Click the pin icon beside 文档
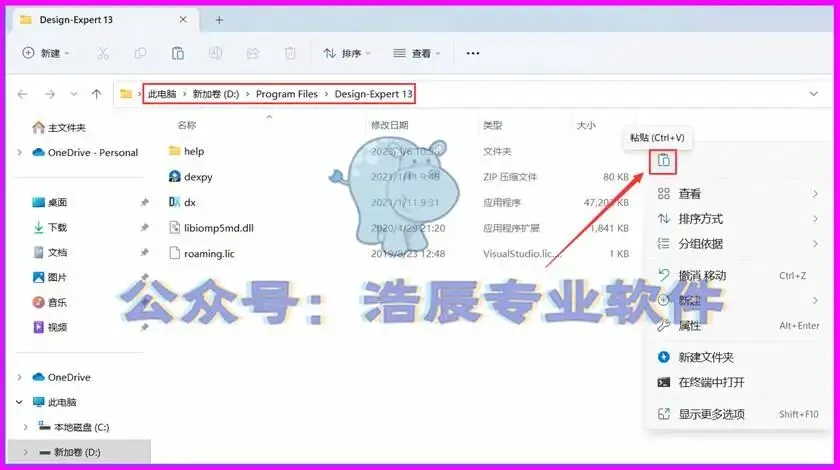840x470 pixels. pos(144,252)
